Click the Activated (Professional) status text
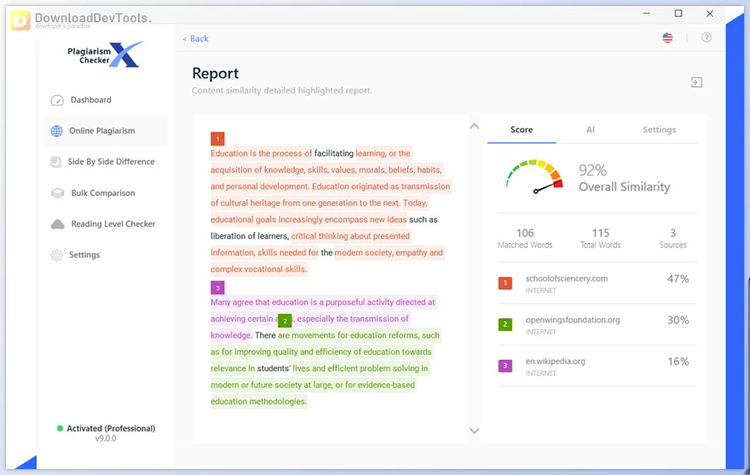The image size is (750, 475). (x=111, y=428)
